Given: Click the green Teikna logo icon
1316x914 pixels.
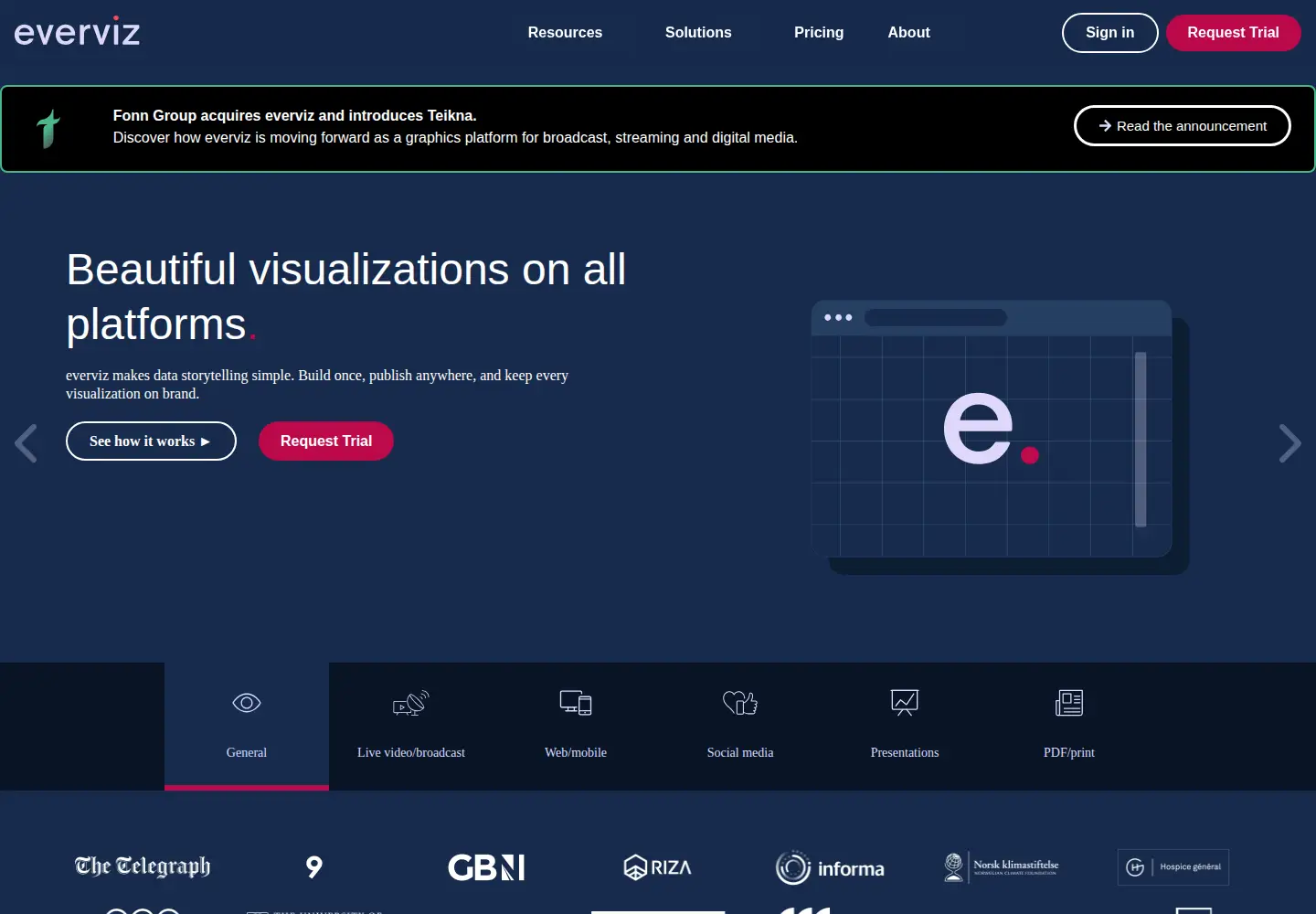Looking at the screenshot, I should [48, 129].
